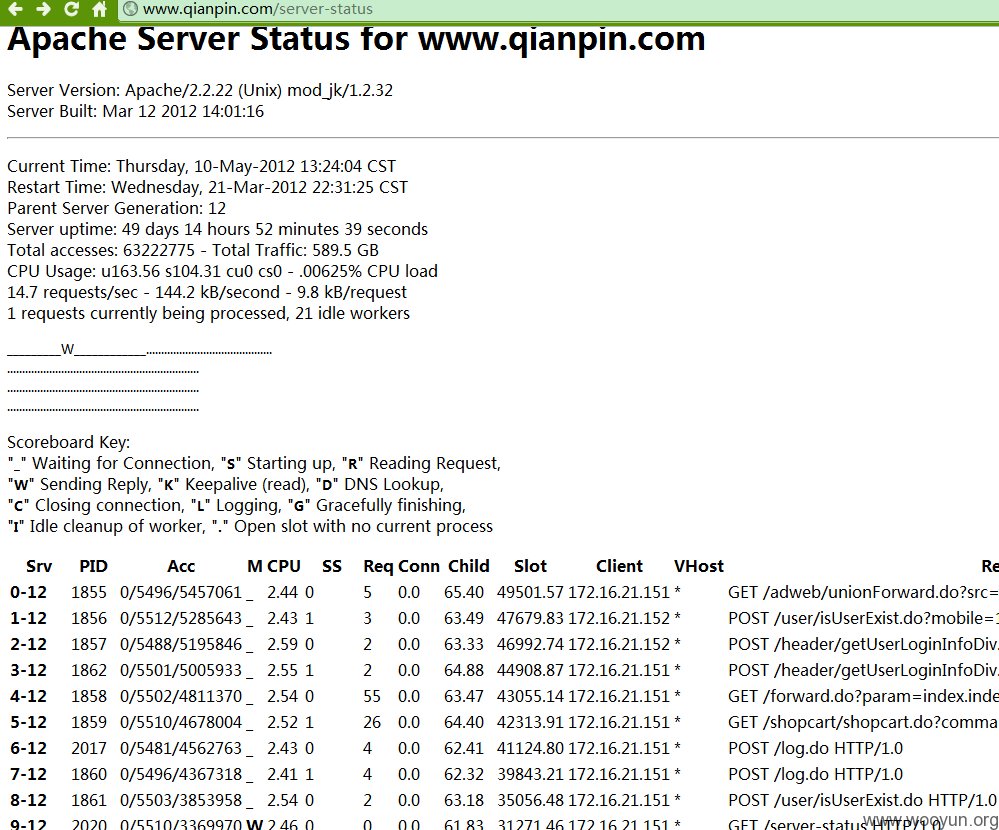Reload the page with the refresh icon
Viewport: 999px width, 830px height.
[x=71, y=9]
